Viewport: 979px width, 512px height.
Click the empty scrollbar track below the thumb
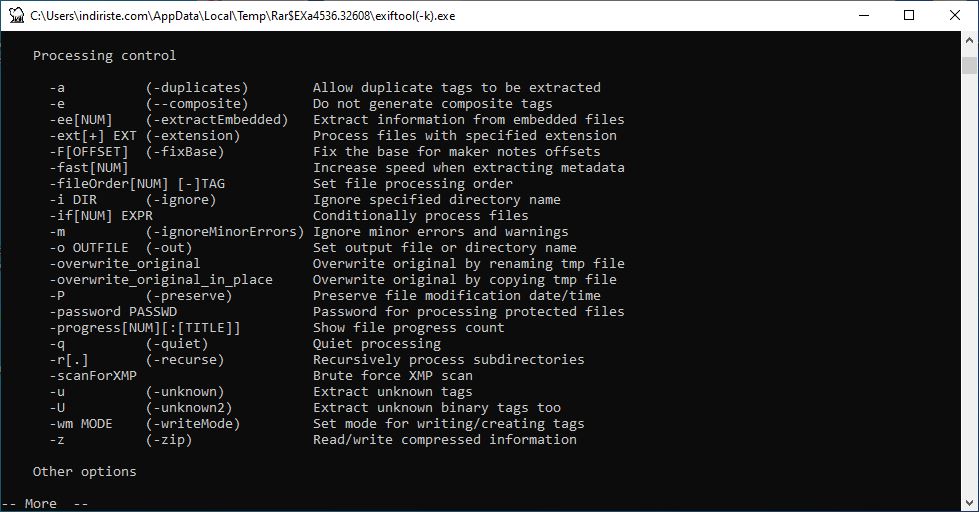969,284
